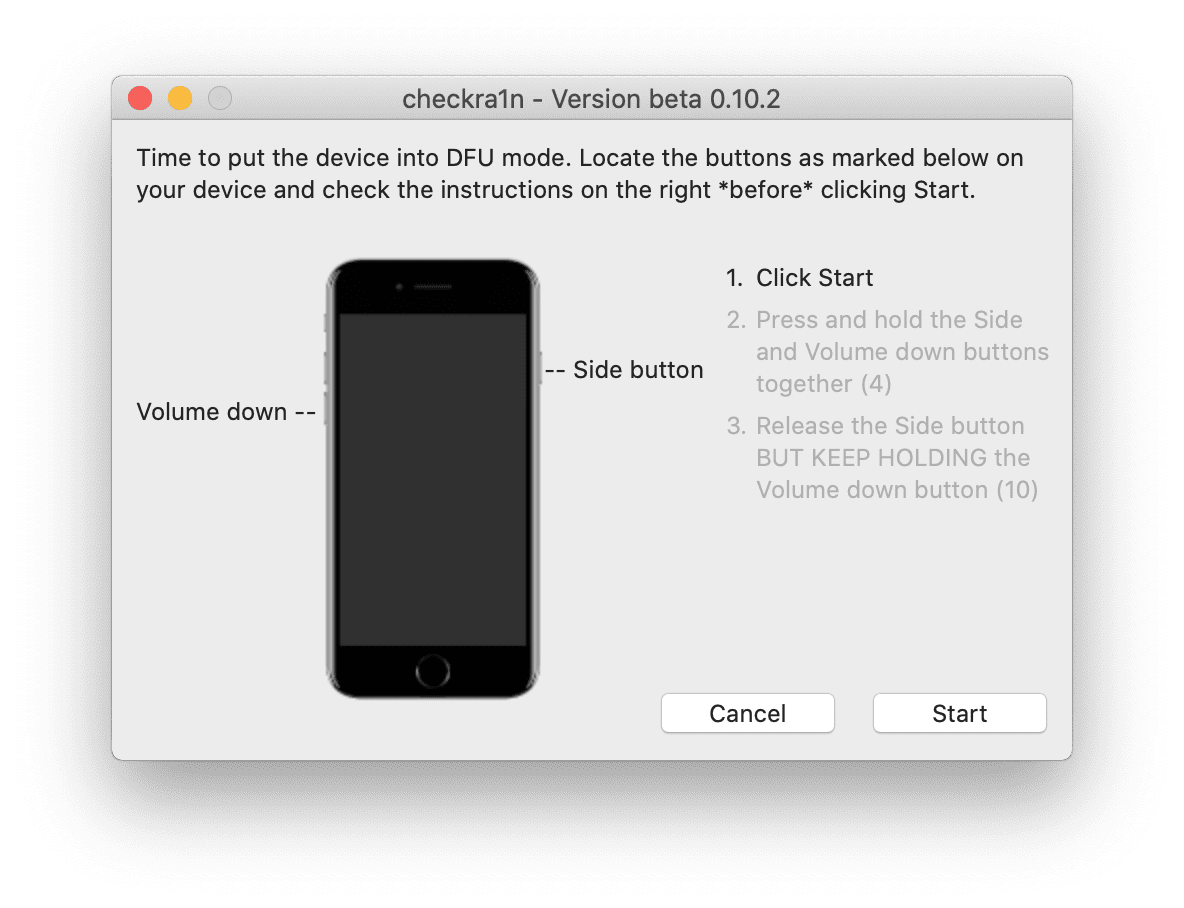This screenshot has height=908, width=1184.
Task: Click the dark screen of the iPhone image
Action: click(432, 480)
